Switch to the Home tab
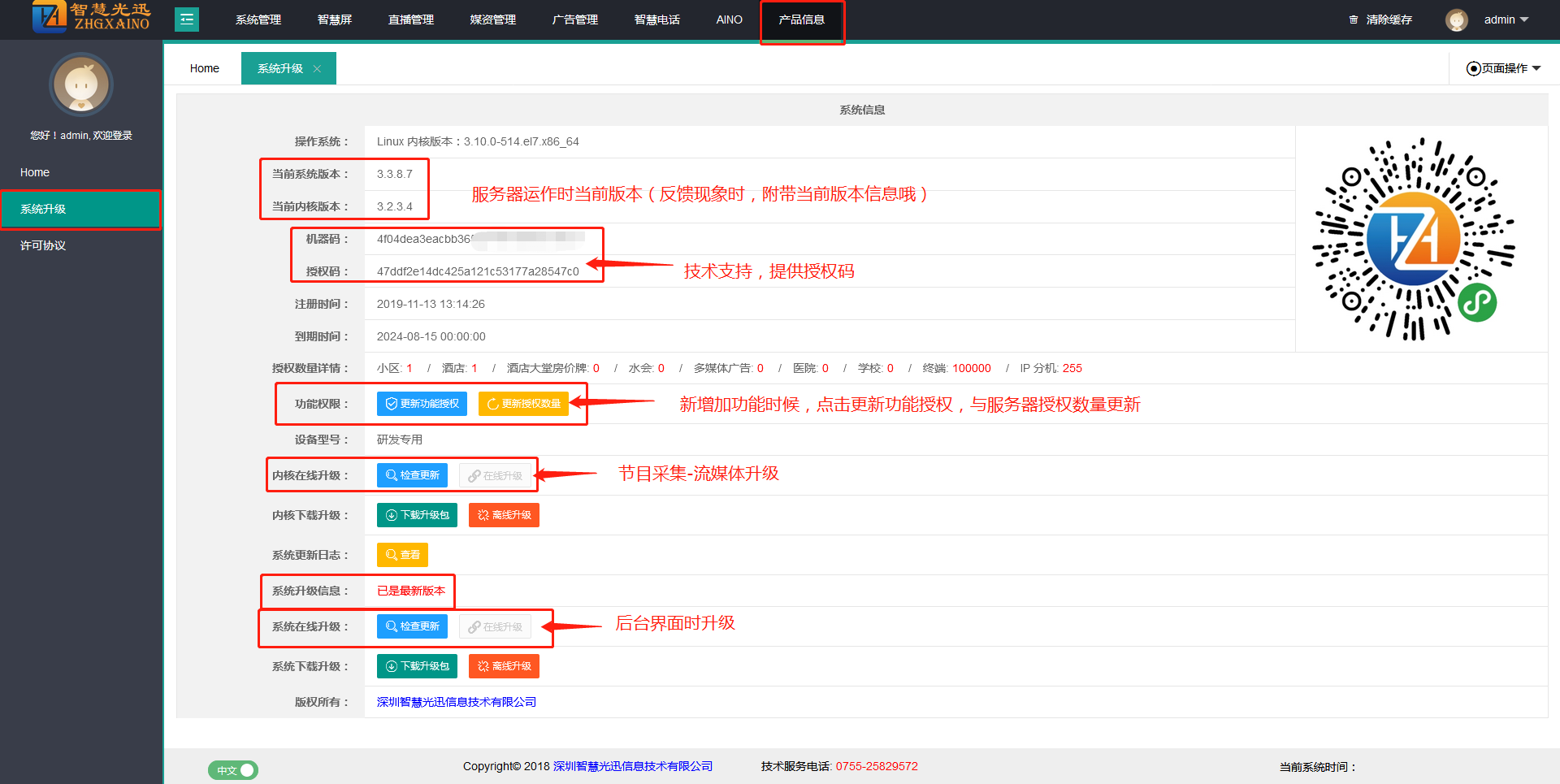Viewport: 1560px width, 784px height. coord(204,69)
